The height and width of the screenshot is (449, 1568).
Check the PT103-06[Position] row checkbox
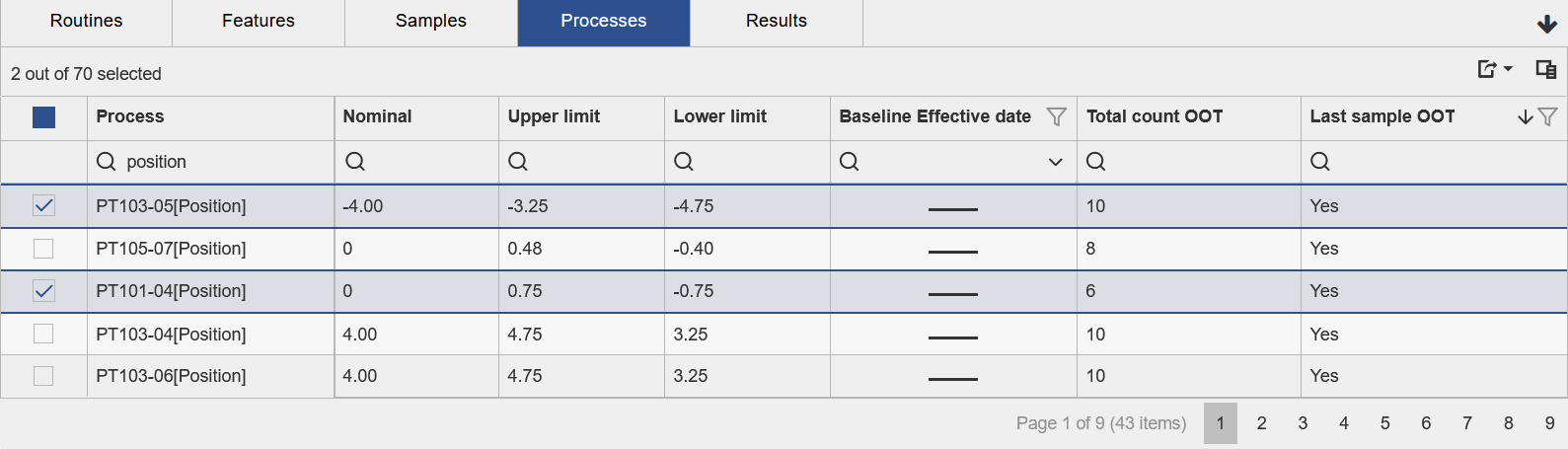click(x=43, y=376)
